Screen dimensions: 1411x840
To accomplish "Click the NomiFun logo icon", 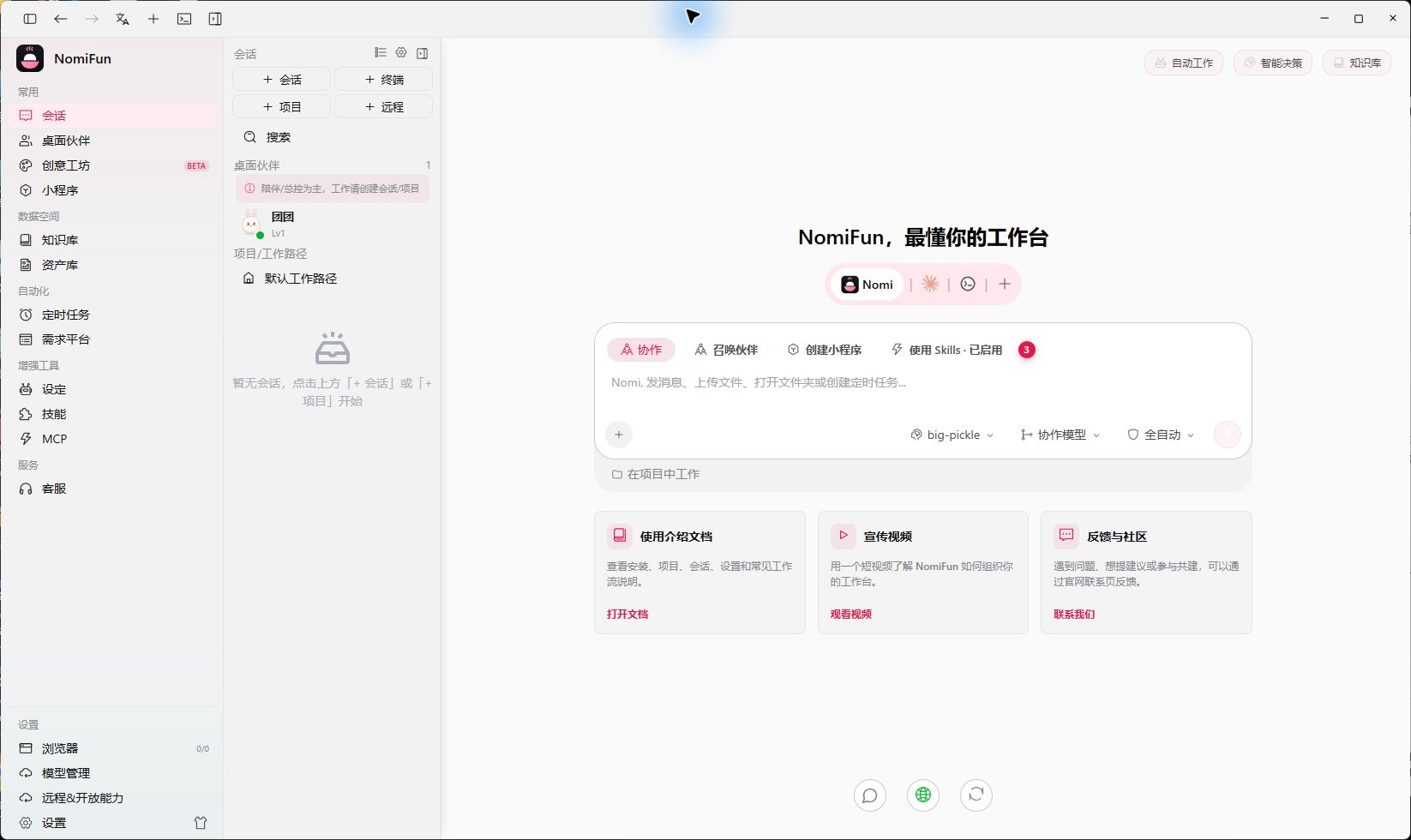I will point(30,58).
